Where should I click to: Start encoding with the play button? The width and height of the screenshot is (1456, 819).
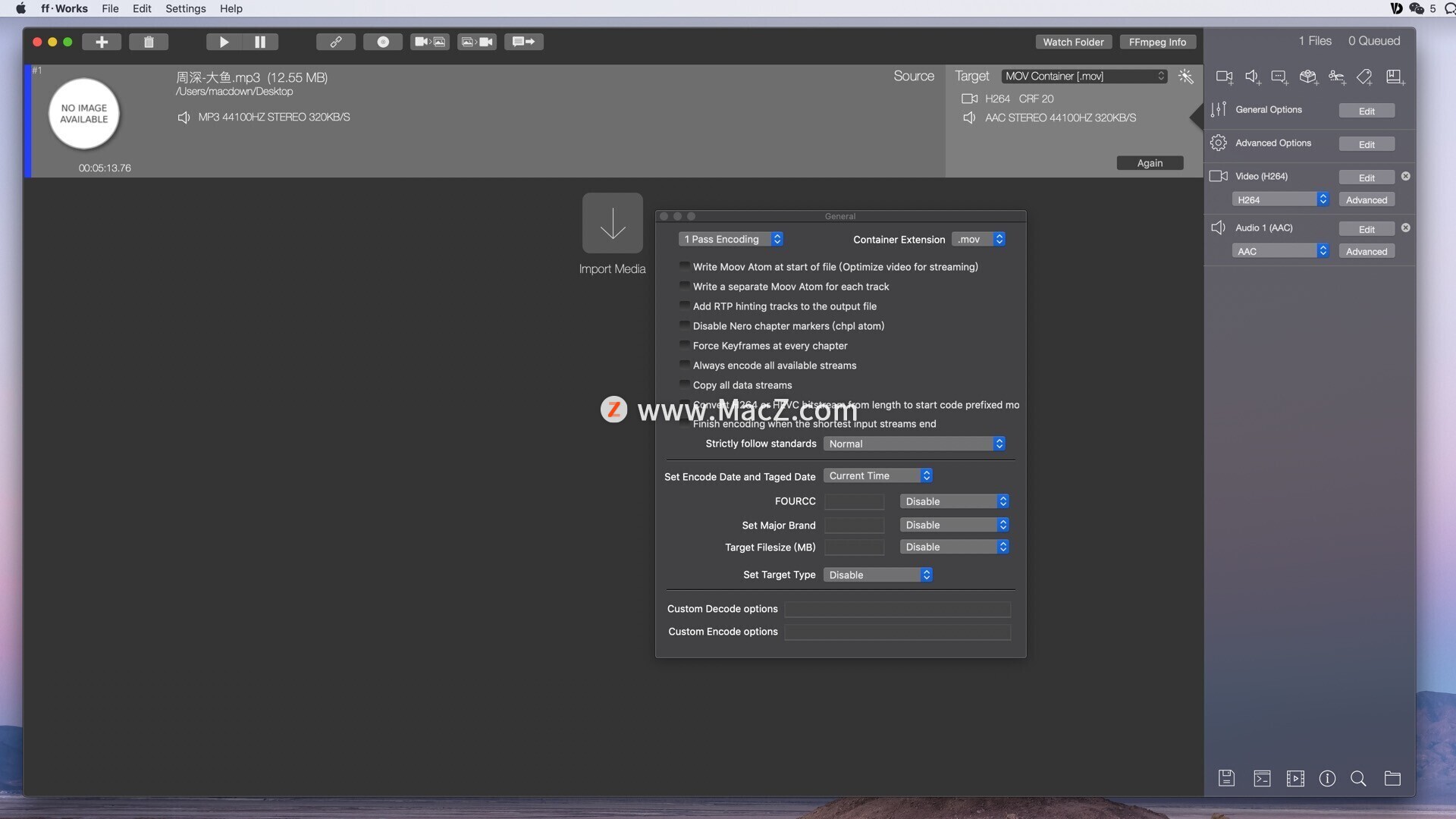point(224,42)
